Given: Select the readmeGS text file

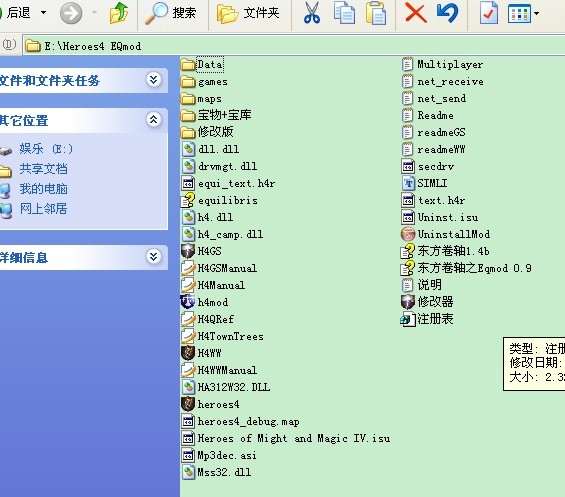Looking at the screenshot, I should click(433, 132).
